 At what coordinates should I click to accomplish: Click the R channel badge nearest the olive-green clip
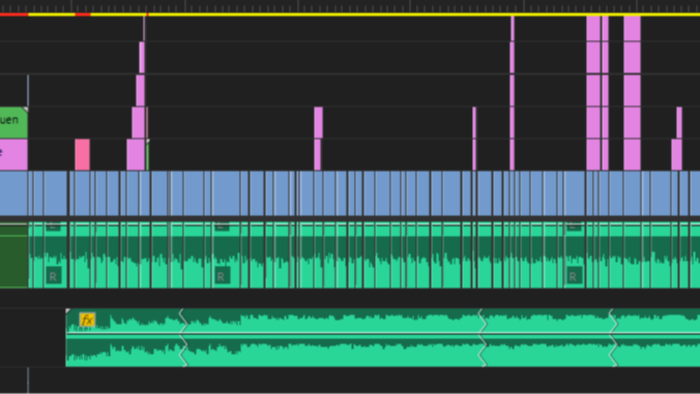click(x=53, y=276)
